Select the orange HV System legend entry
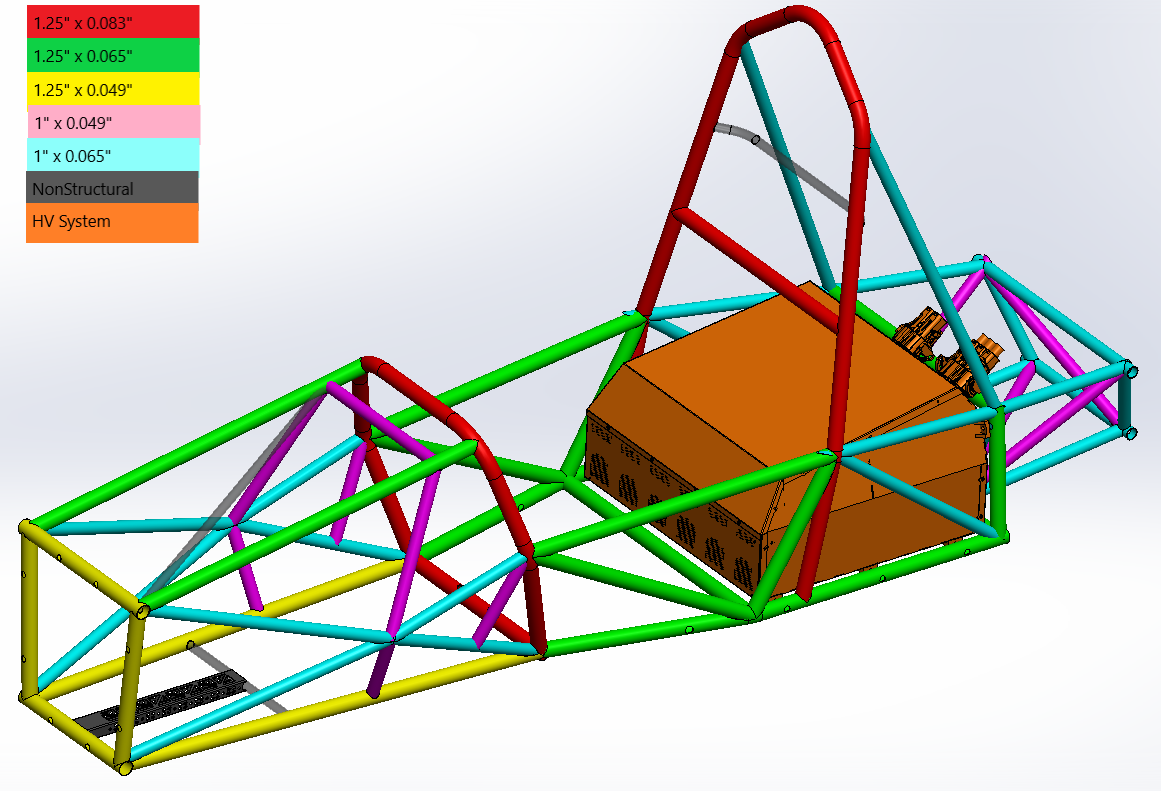 pos(112,222)
